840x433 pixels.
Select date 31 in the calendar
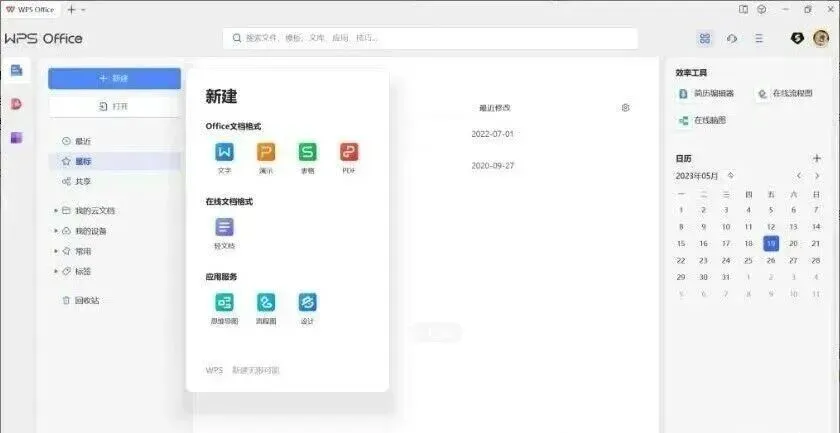pyautogui.click(x=726, y=278)
